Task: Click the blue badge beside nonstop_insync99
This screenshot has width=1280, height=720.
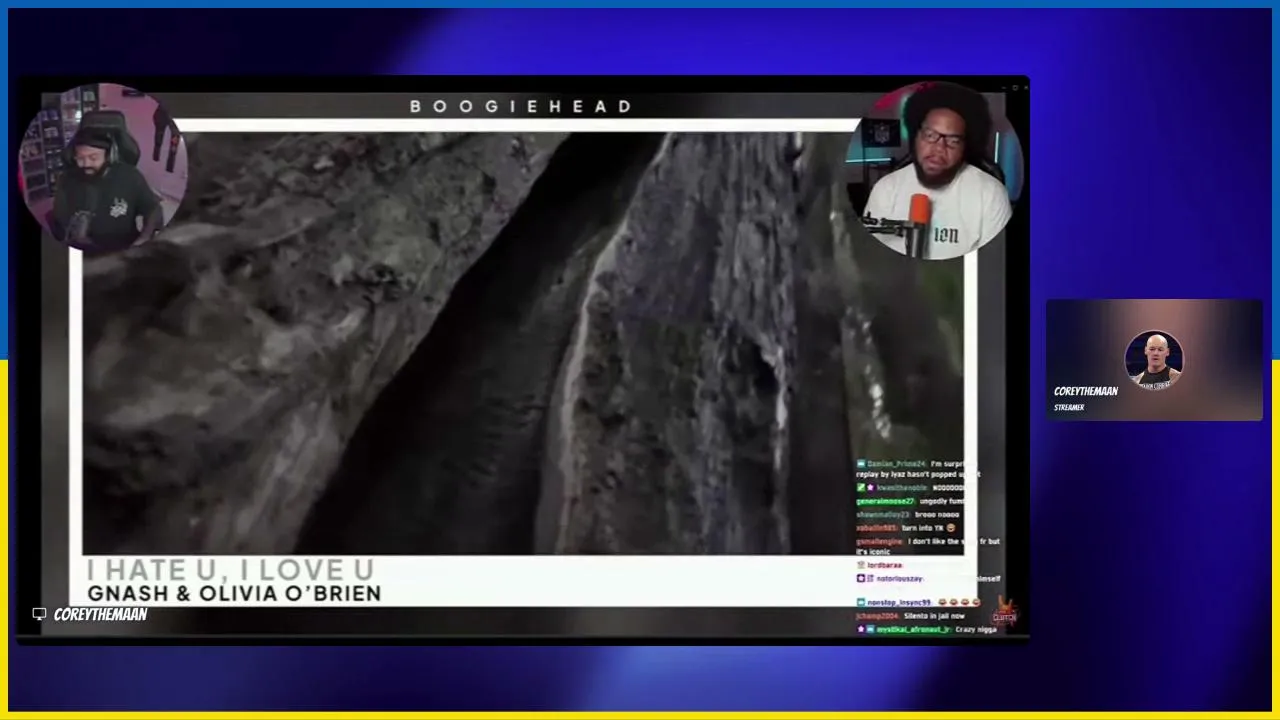Action: (860, 602)
